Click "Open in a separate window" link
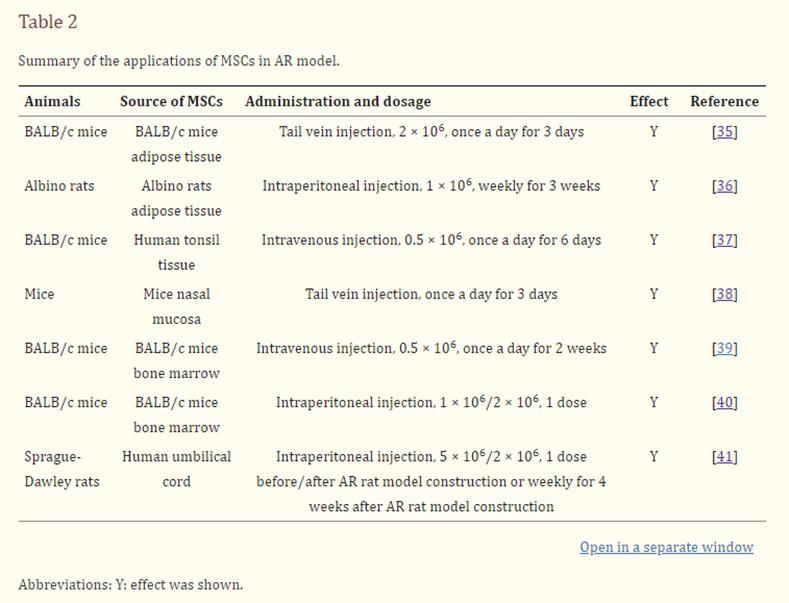The width and height of the screenshot is (789, 603). 666,547
